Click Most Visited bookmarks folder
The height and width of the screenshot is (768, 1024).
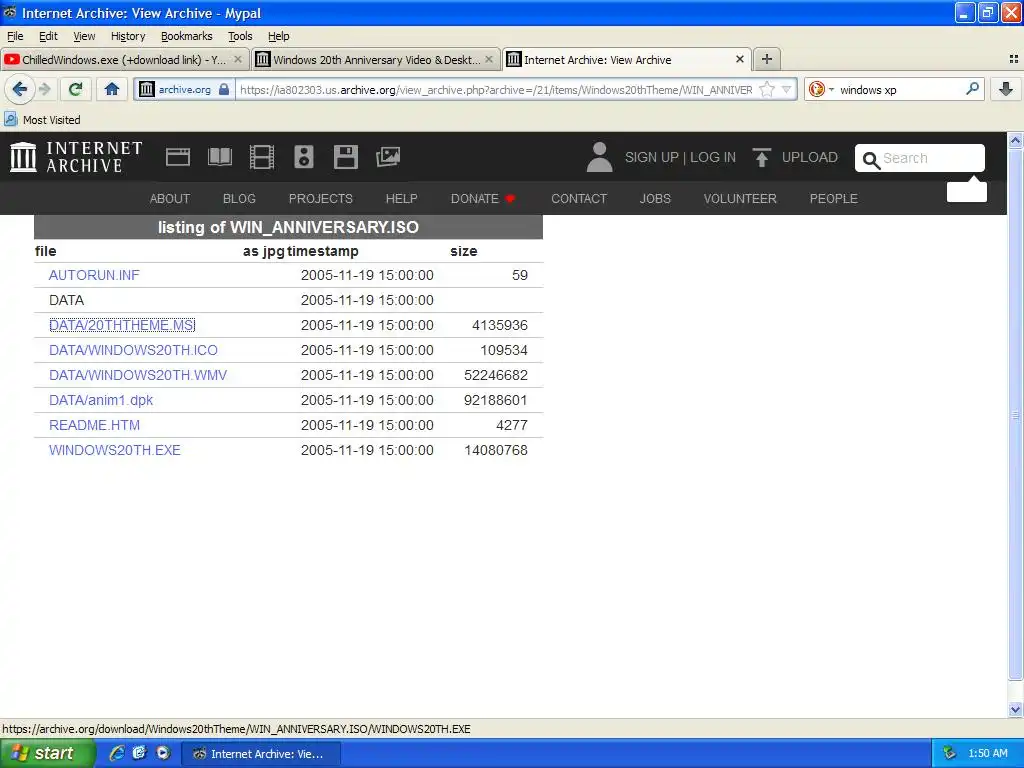43,120
